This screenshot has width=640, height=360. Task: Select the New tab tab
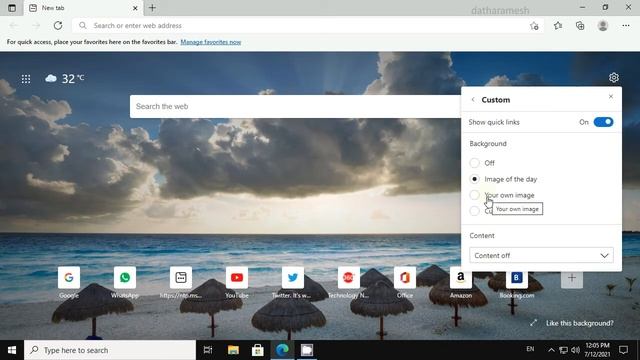[x=82, y=8]
